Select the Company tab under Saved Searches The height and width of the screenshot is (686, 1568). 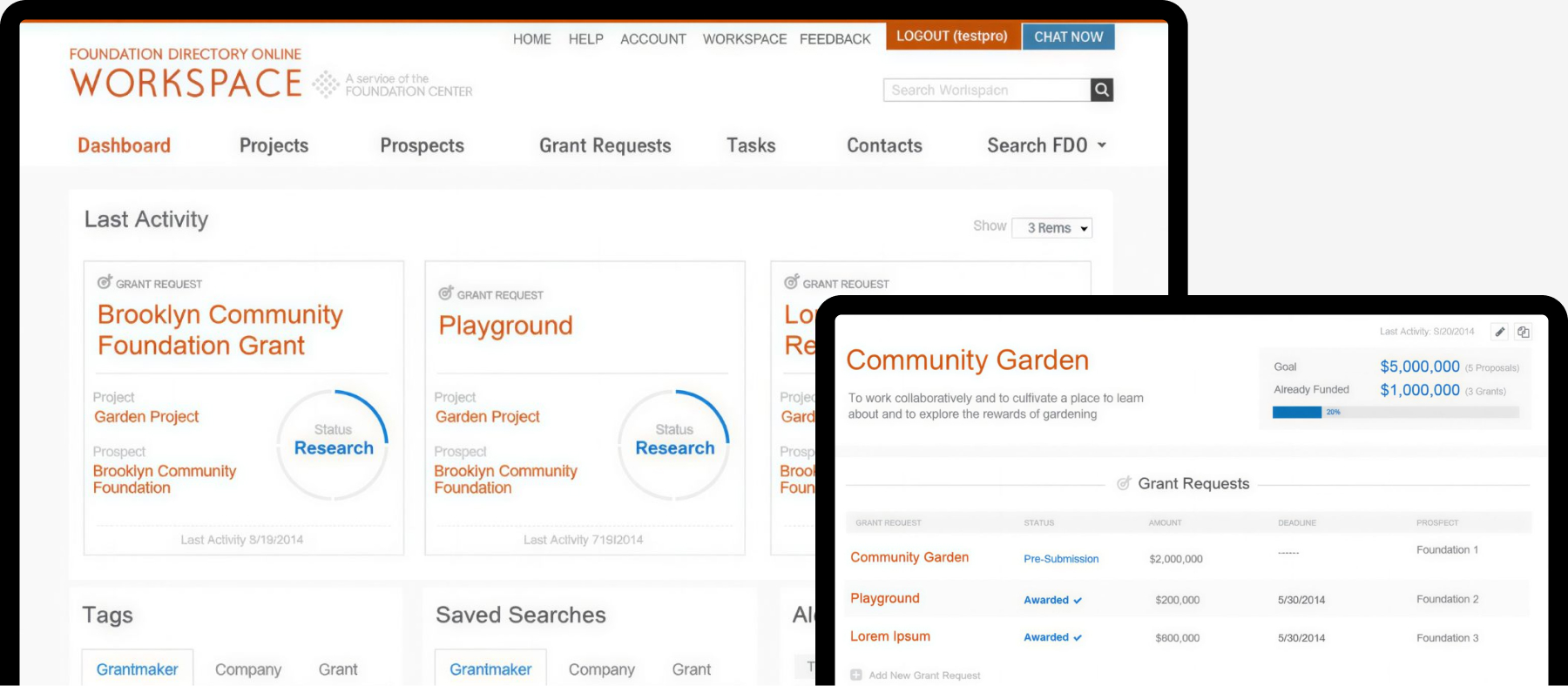(x=601, y=669)
